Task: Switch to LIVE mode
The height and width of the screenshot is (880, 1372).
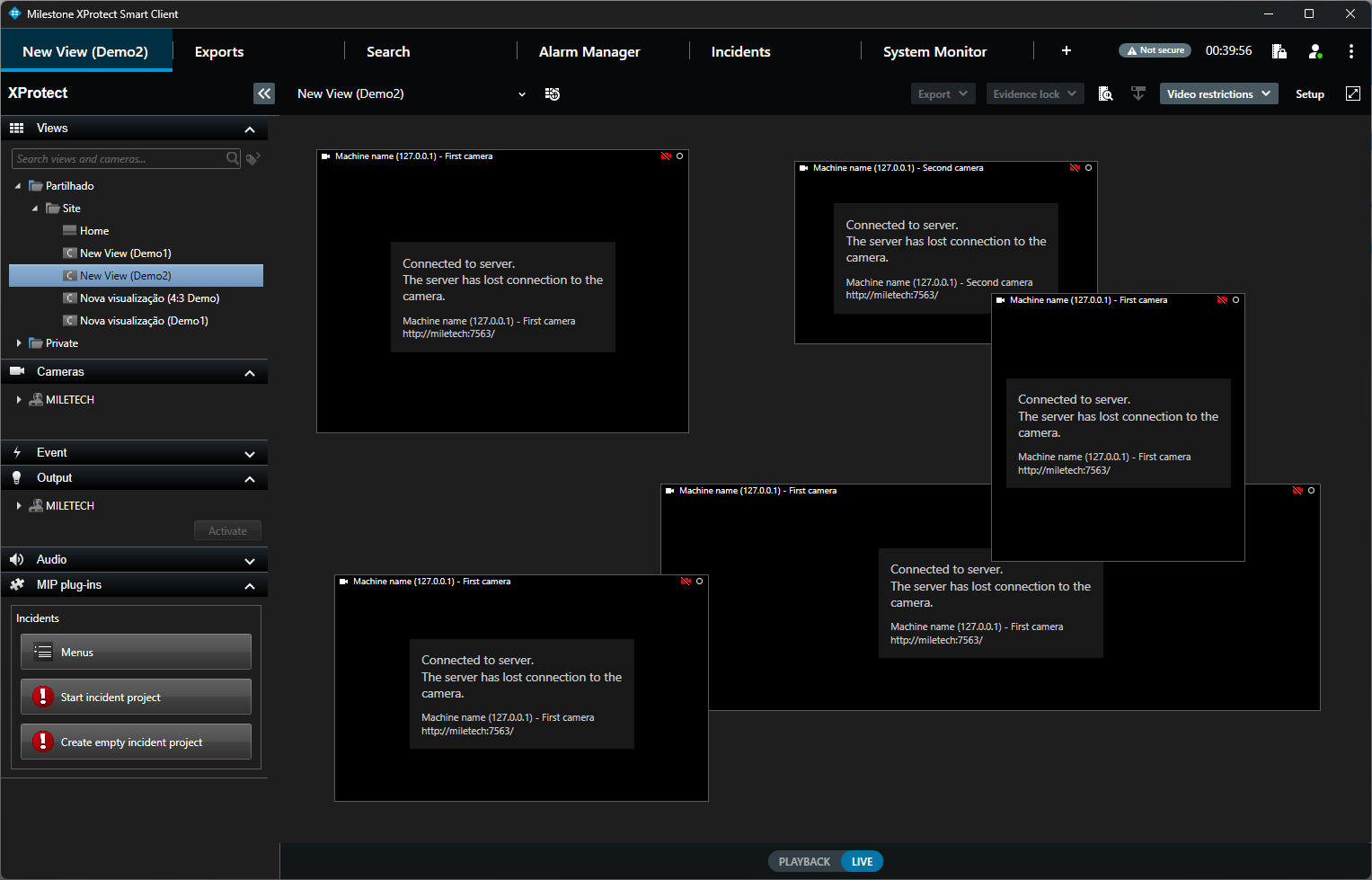Action: [863, 861]
